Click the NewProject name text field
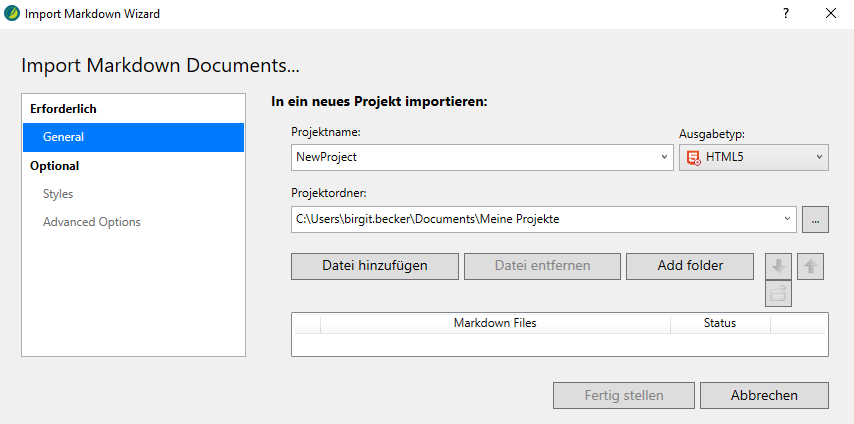Screen dimensions: 854x424 475,158
